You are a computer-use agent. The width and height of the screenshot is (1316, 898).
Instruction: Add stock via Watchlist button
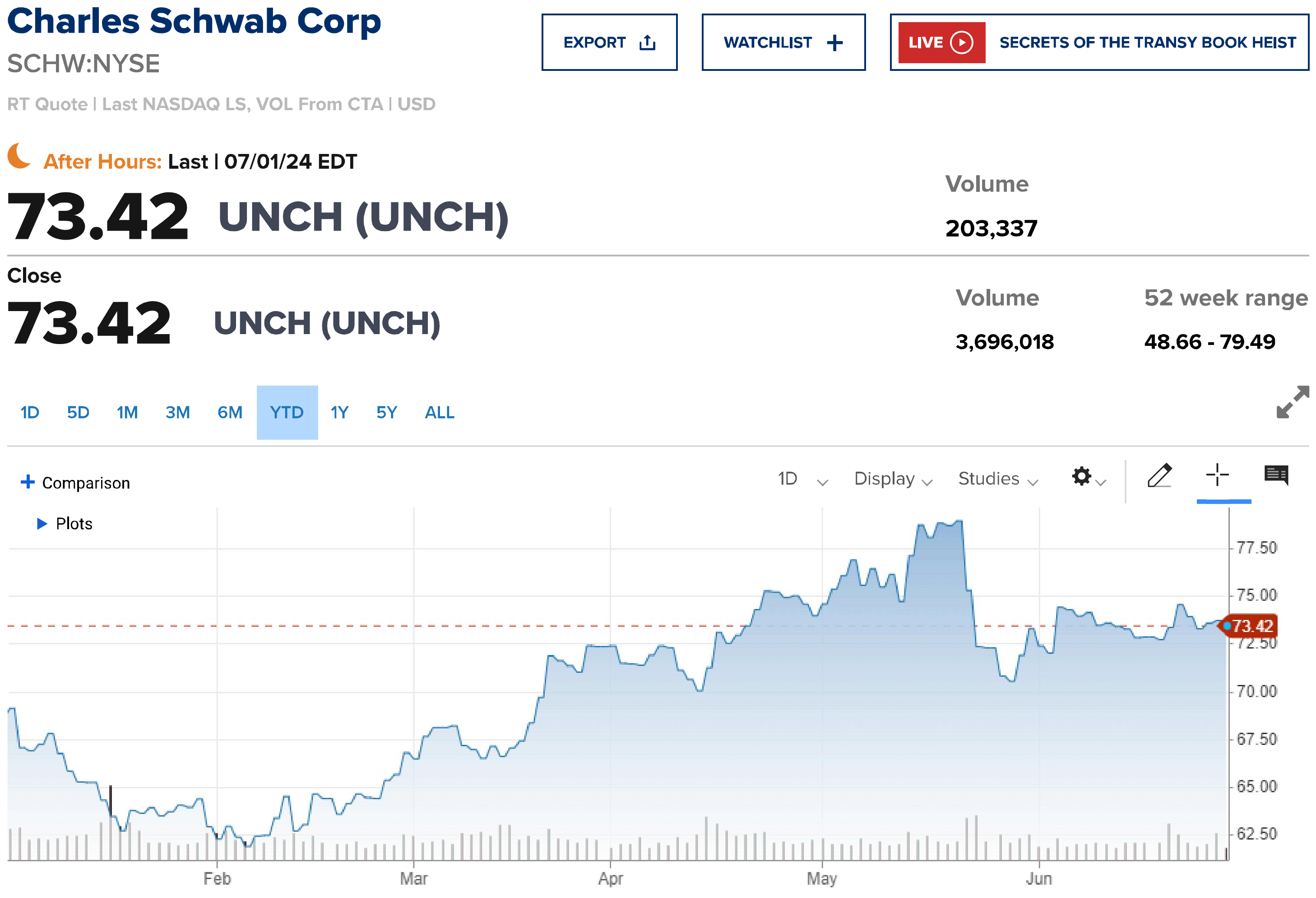click(783, 42)
